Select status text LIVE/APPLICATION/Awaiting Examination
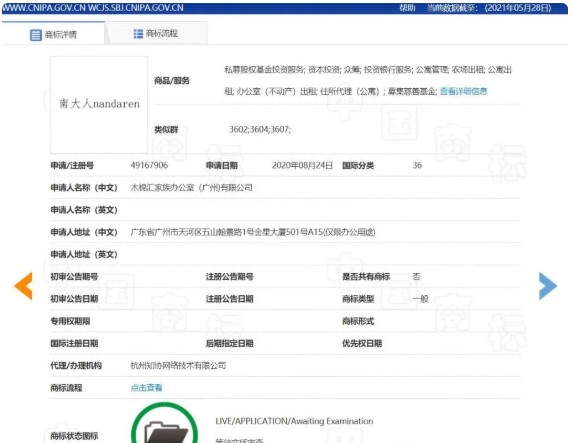This screenshot has width=572, height=443. coord(294,421)
